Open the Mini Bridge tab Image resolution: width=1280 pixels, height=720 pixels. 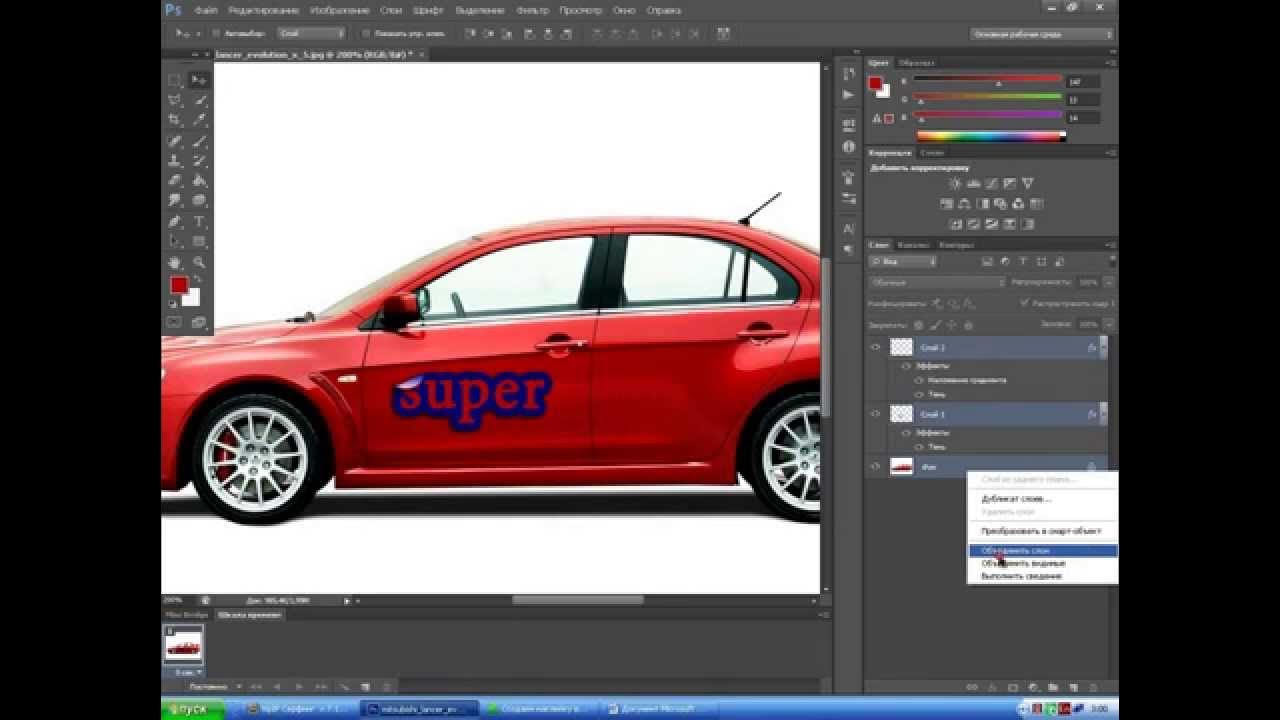(186, 615)
